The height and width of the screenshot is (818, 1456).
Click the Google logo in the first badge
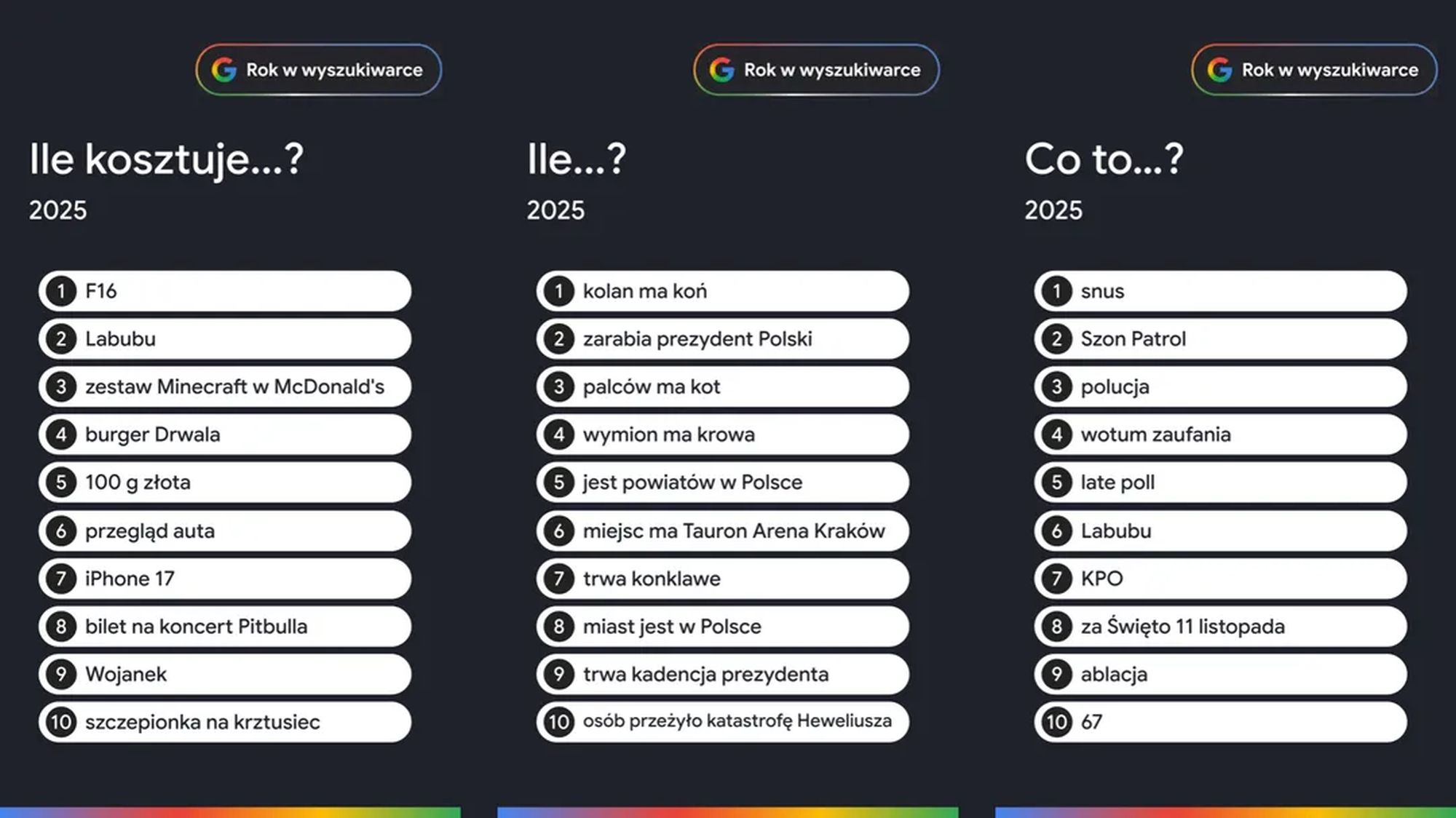pyautogui.click(x=224, y=70)
